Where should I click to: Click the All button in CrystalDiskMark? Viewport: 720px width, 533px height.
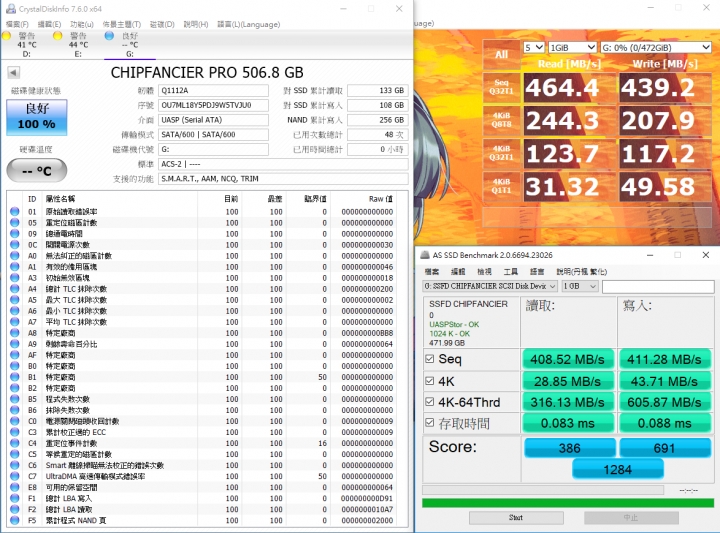[501, 55]
